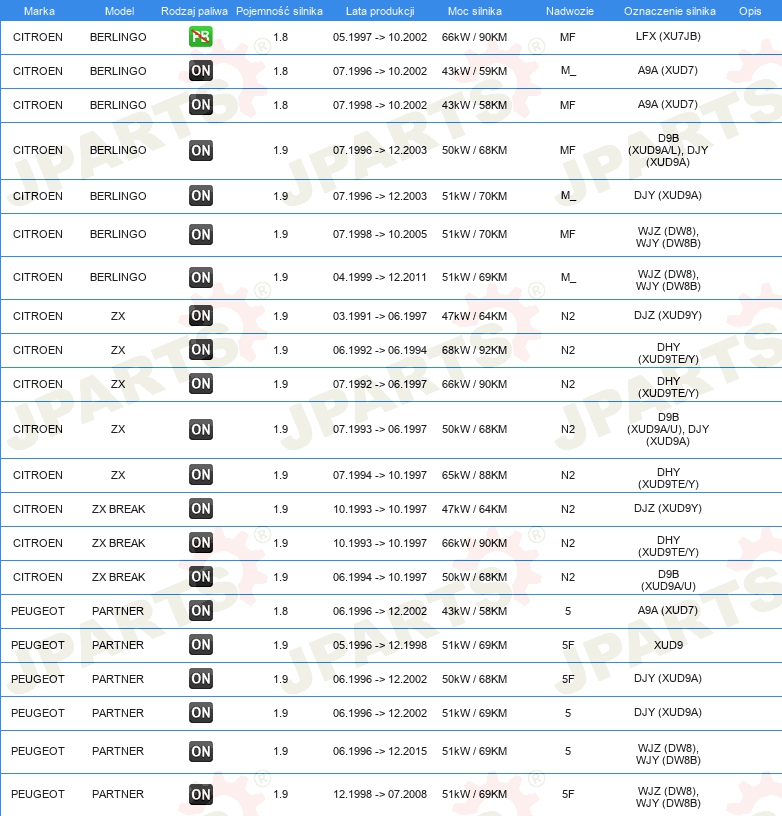The height and width of the screenshot is (816, 782).
Task: Select power value 43kW / 59KM
Action: coord(475,71)
